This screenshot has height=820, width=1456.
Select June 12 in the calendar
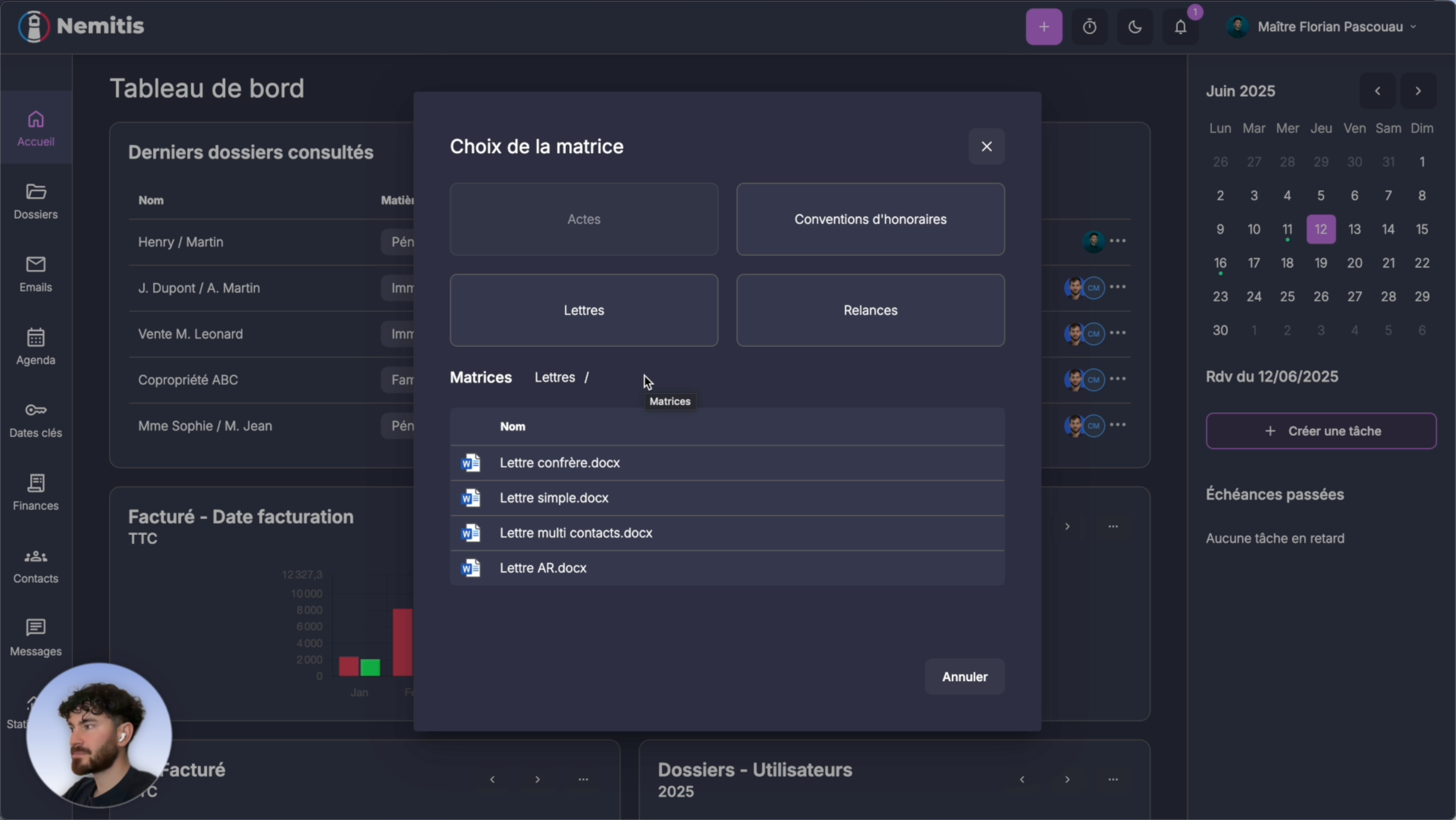[x=1320, y=229]
